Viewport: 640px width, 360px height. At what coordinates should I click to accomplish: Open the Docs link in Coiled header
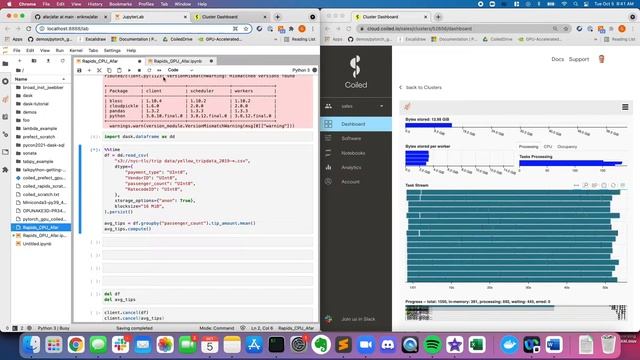click(x=558, y=59)
